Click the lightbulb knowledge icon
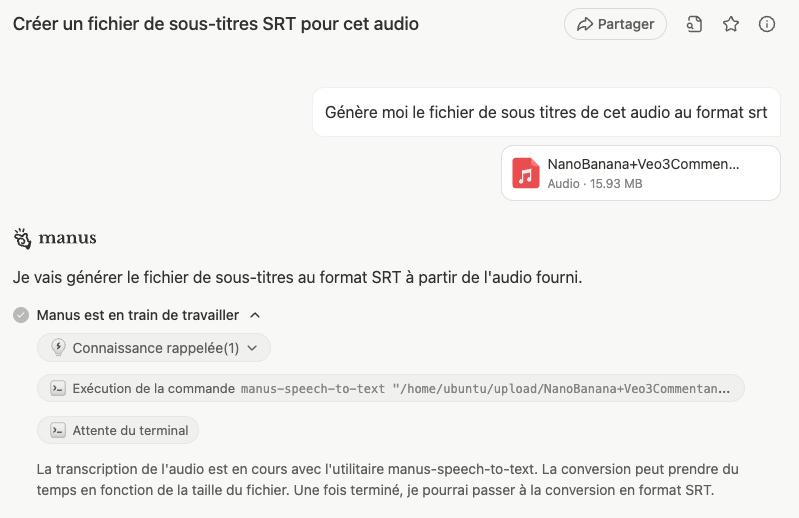Image resolution: width=799 pixels, height=518 pixels. (x=58, y=348)
